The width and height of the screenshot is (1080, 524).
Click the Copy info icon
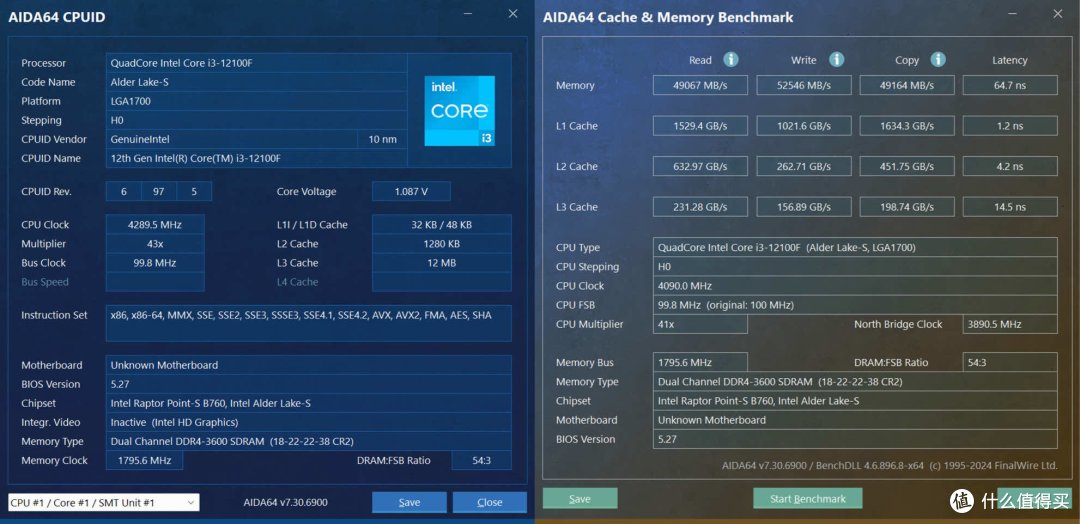click(x=938, y=60)
